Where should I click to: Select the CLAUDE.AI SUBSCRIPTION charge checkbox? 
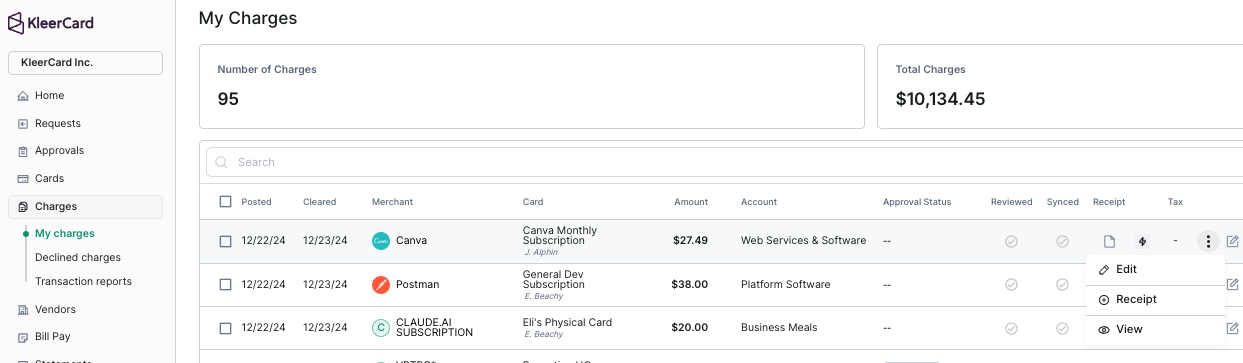225,328
